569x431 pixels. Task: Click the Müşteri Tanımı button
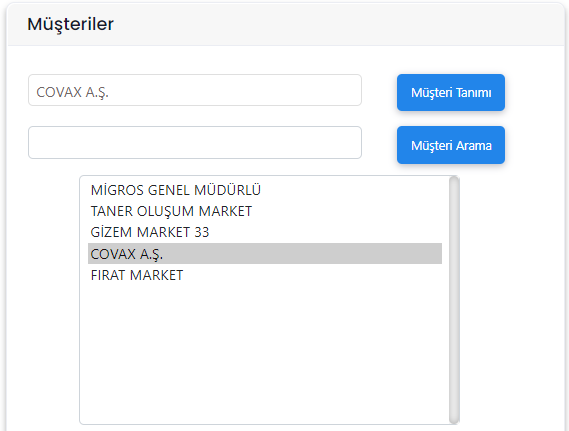(x=451, y=93)
